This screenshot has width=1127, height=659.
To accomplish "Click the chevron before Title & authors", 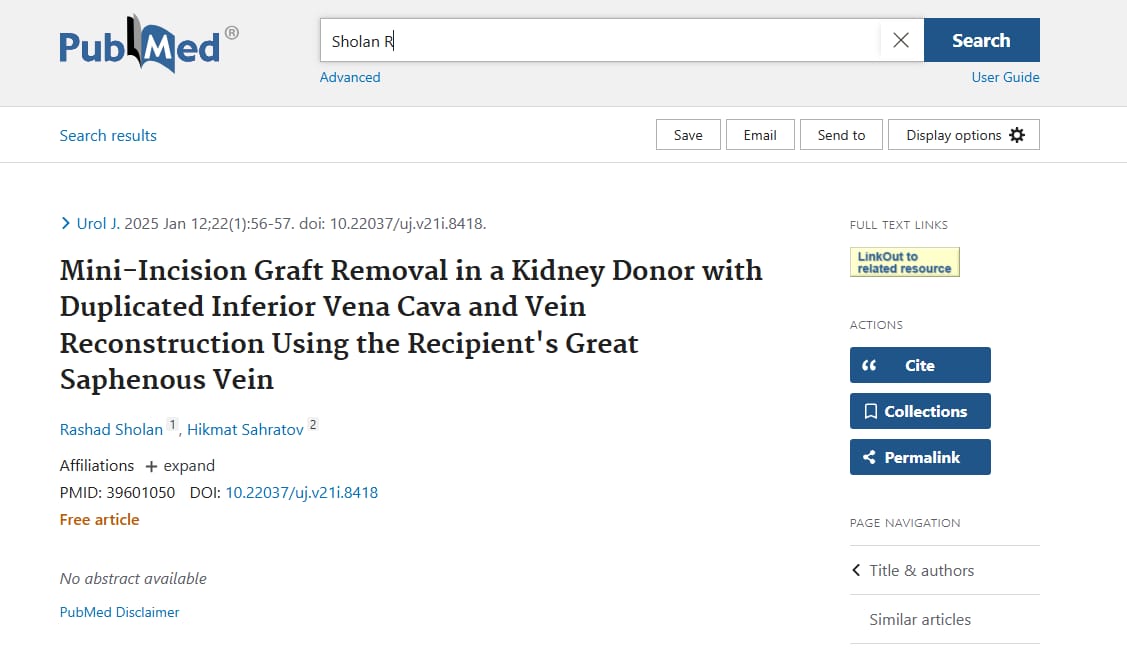I will coord(856,570).
